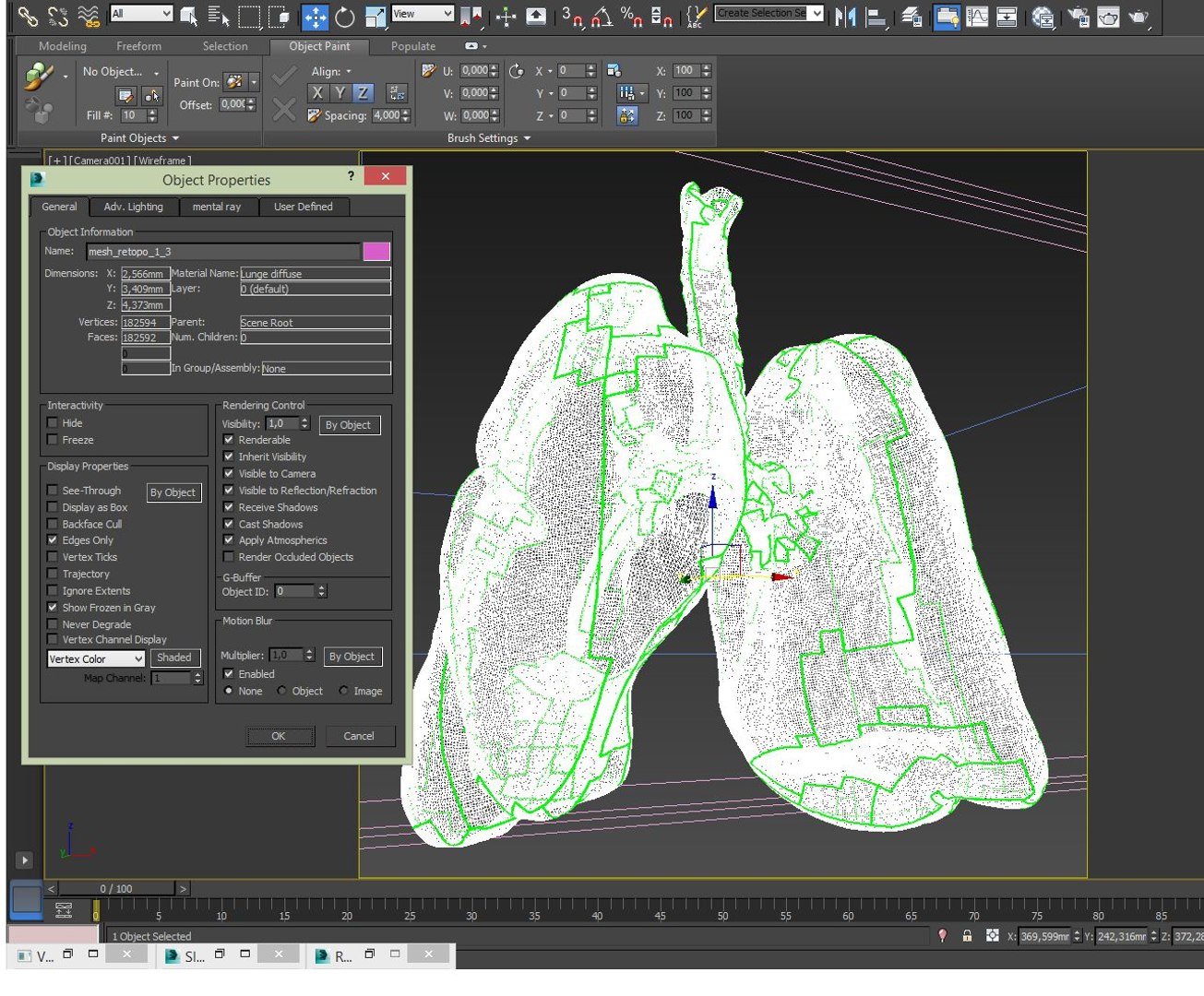Expand Brush Settings panel arrow
This screenshot has height=996, width=1204.
coord(527,138)
